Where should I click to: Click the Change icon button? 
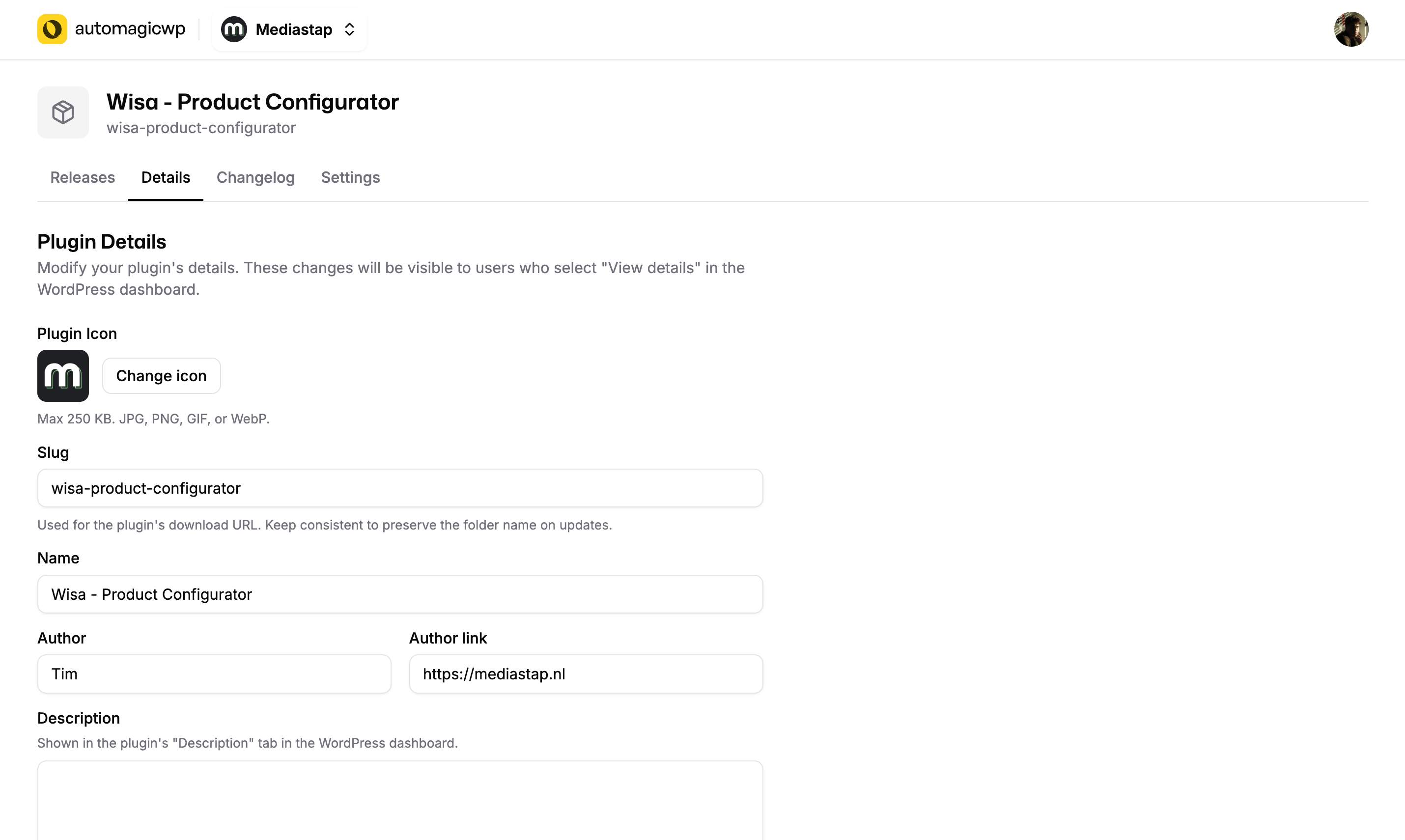pyautogui.click(x=161, y=375)
